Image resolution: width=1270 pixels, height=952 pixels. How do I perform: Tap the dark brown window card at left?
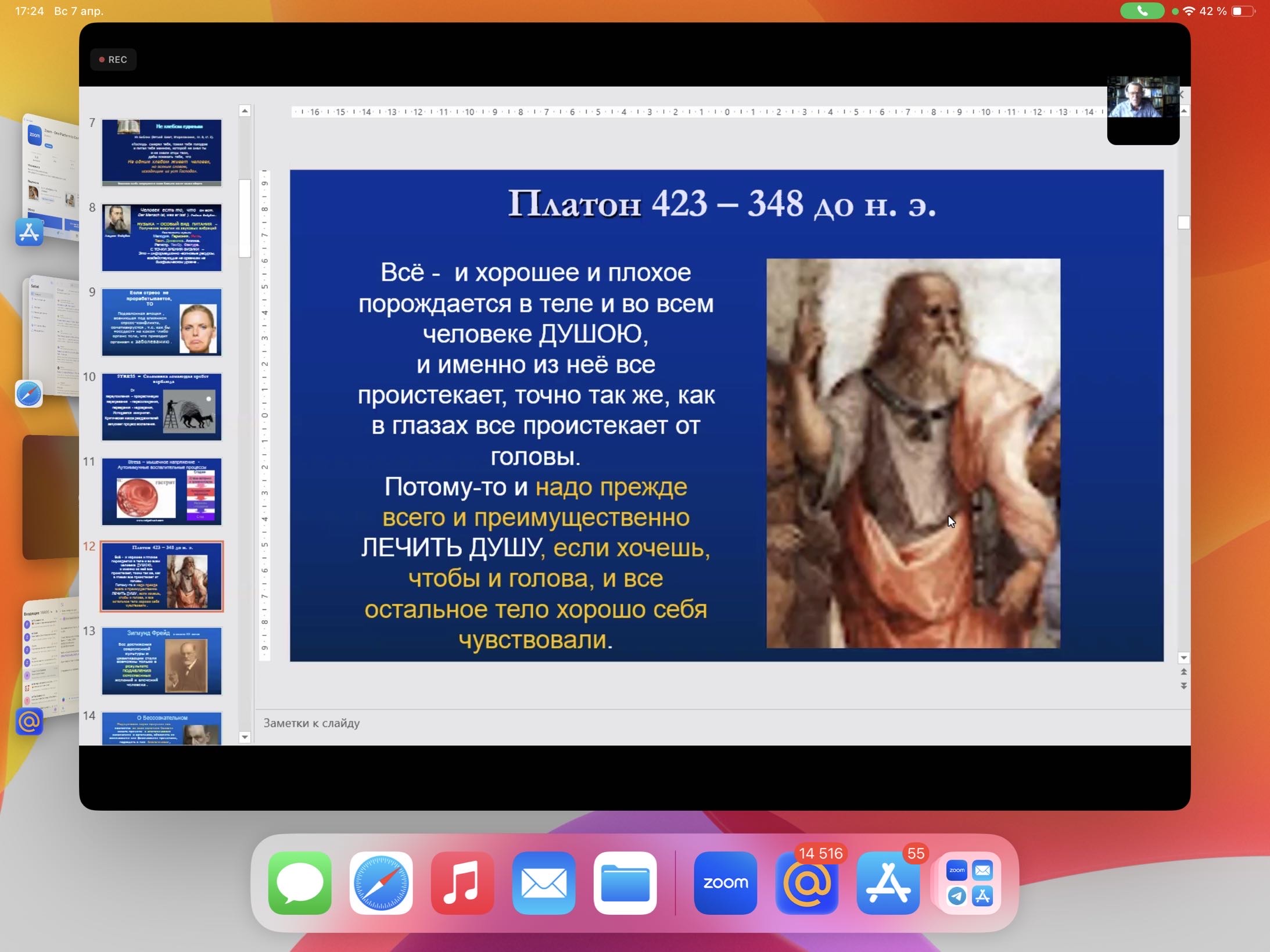[x=51, y=497]
